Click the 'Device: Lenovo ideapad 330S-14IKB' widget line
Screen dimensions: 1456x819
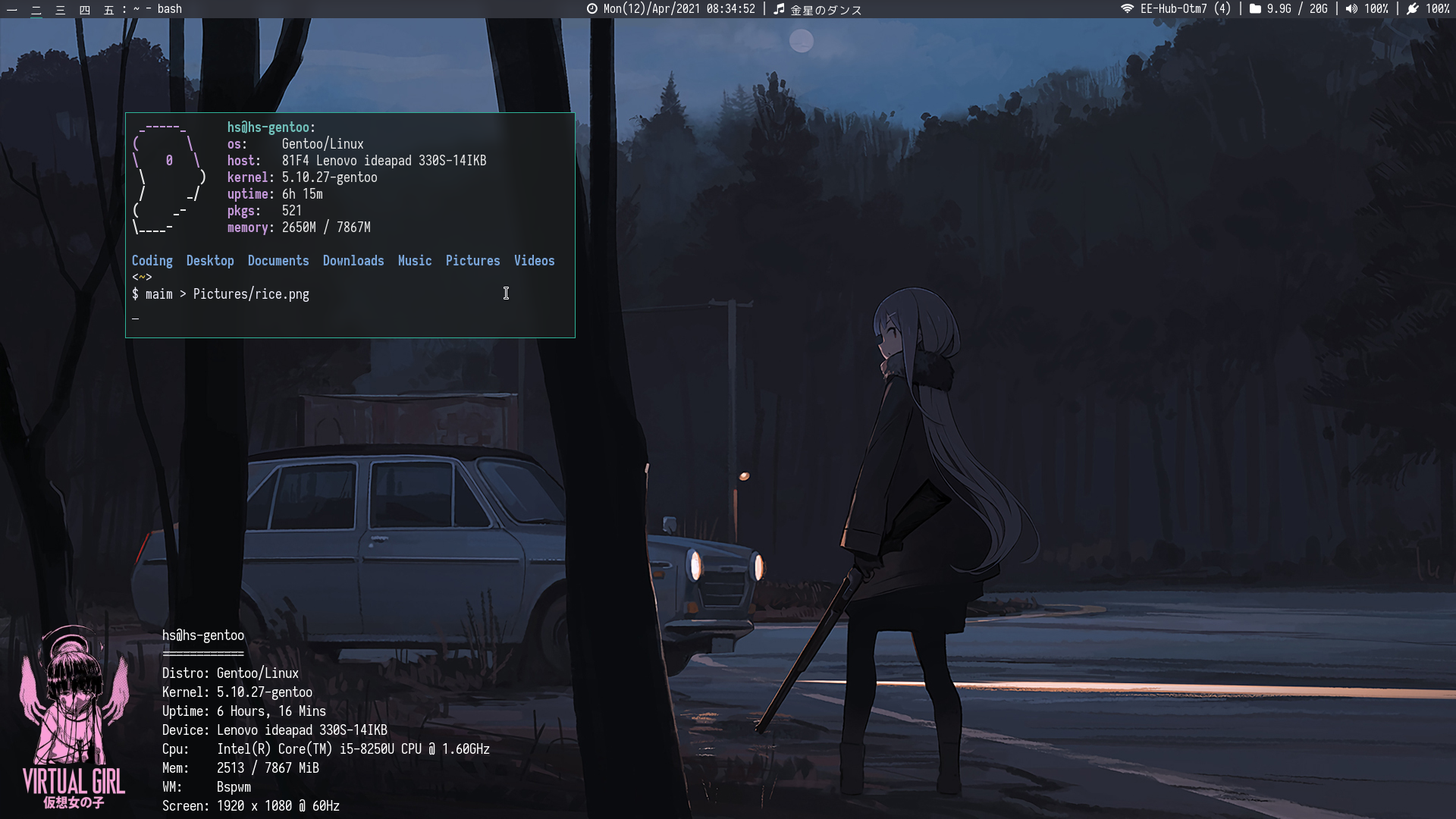coord(275,730)
